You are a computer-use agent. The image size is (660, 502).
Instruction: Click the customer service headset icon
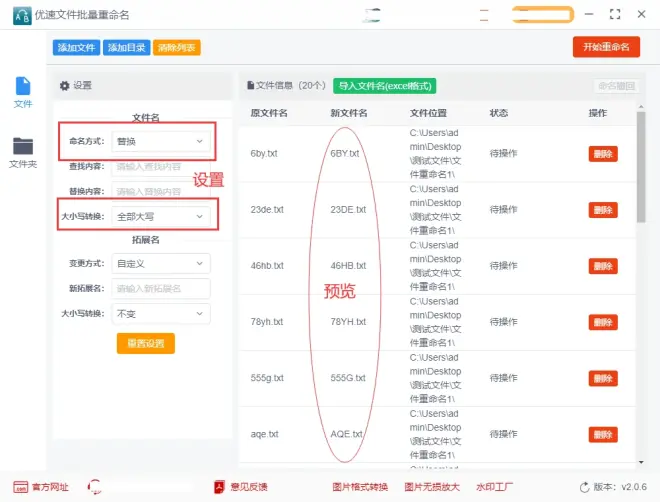(x=97, y=487)
